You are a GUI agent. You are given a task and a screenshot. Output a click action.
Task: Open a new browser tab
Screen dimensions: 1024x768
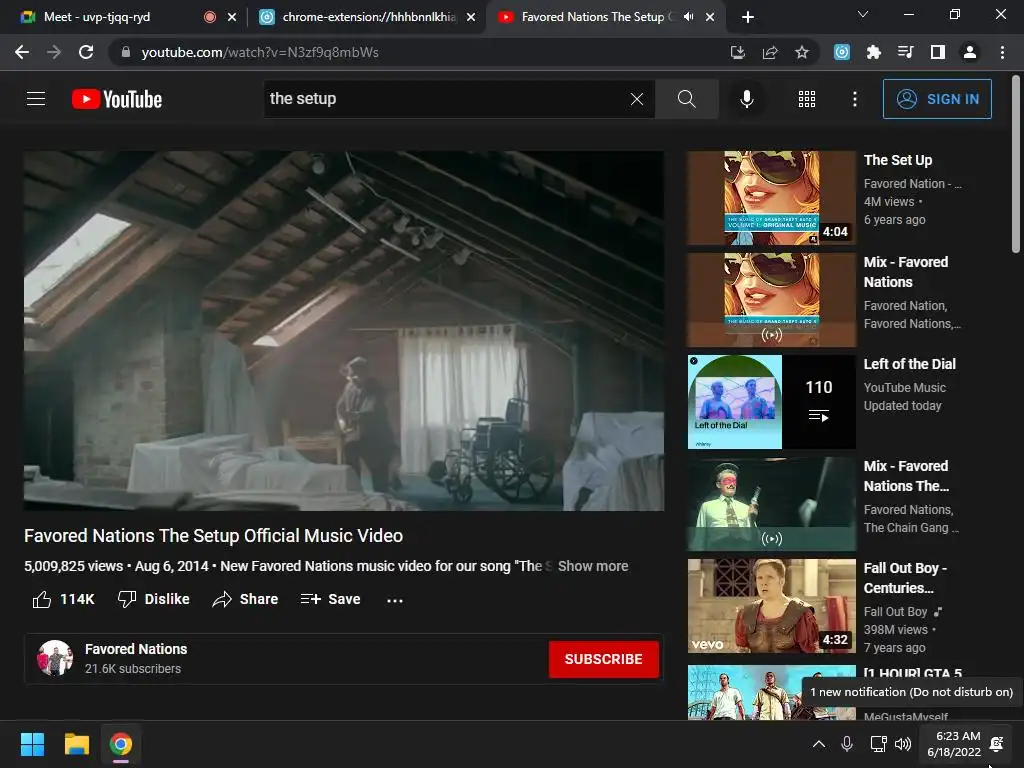748,17
